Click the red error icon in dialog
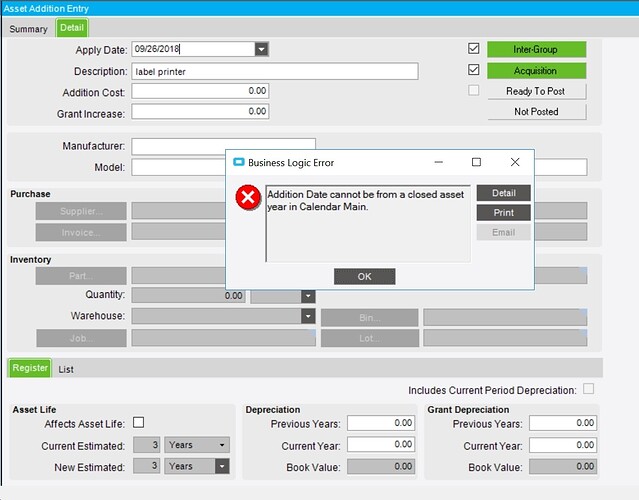The image size is (639, 500). coord(247,198)
